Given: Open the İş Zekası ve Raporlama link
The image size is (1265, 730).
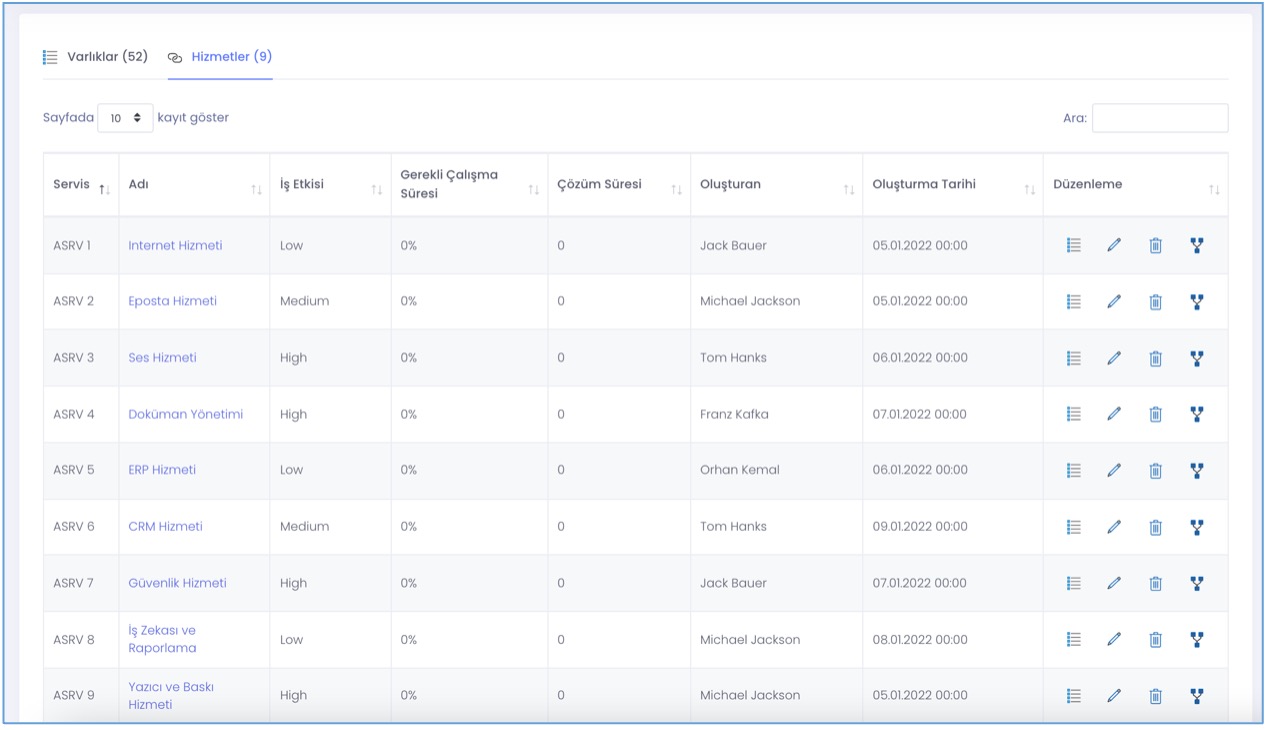Looking at the screenshot, I should tap(162, 639).
